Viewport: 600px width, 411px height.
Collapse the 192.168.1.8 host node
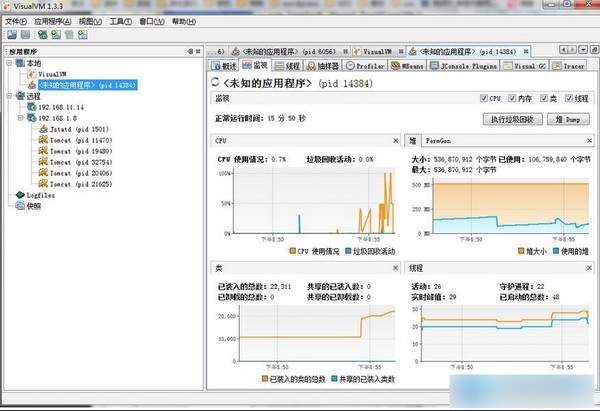(20, 118)
